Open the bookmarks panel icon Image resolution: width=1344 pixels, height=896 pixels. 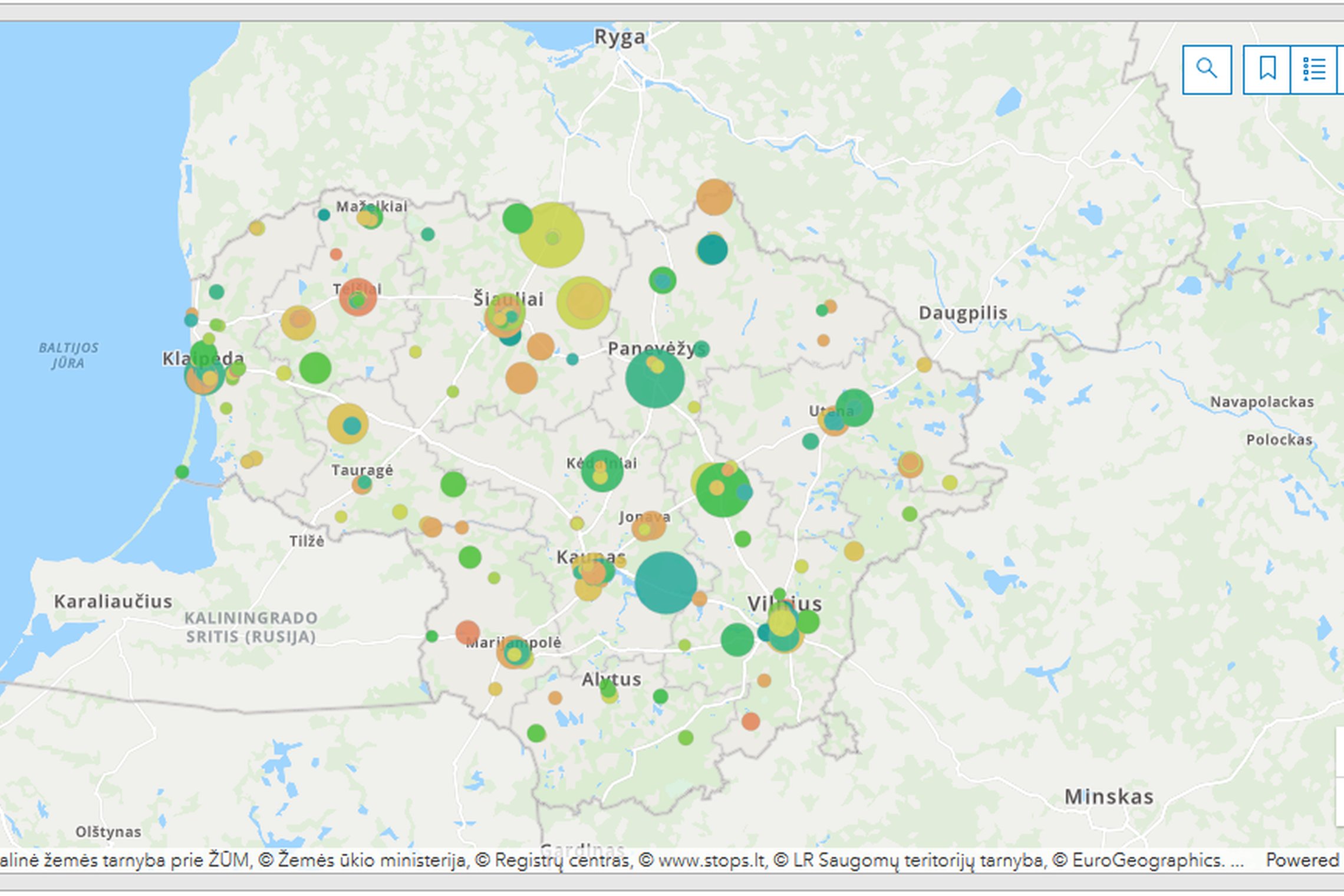click(x=1267, y=69)
